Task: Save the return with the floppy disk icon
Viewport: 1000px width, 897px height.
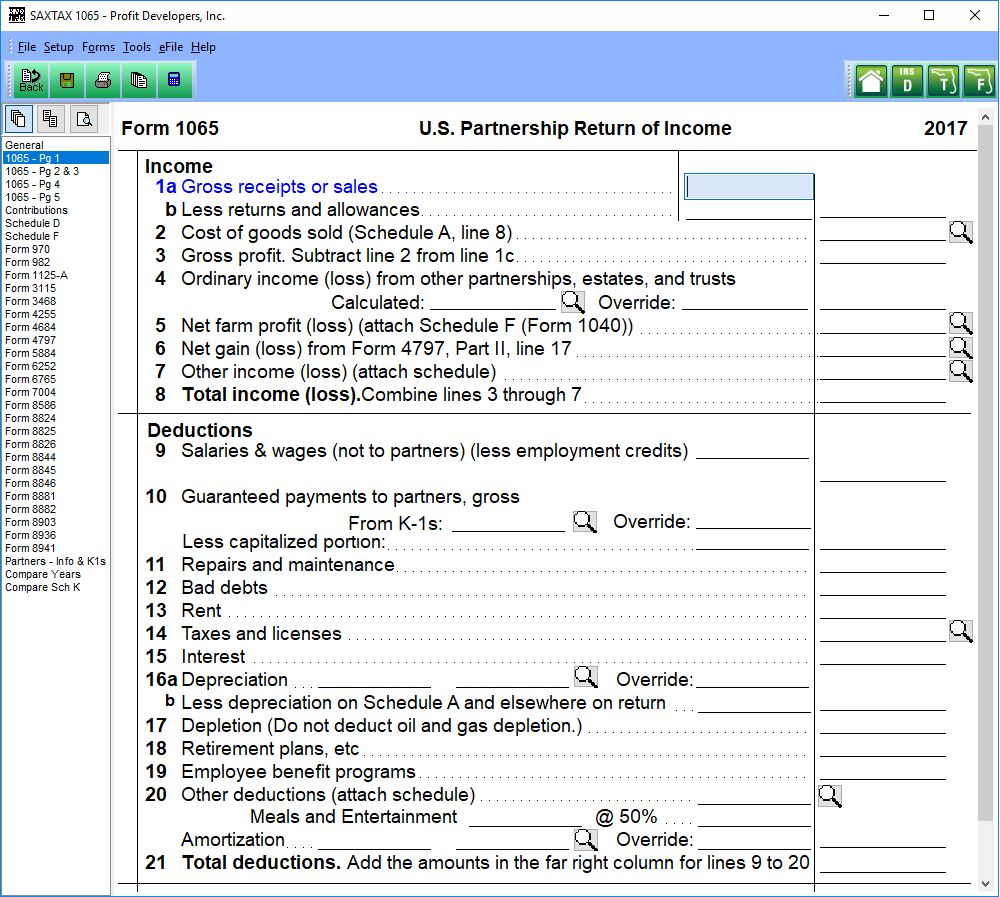Action: (67, 80)
